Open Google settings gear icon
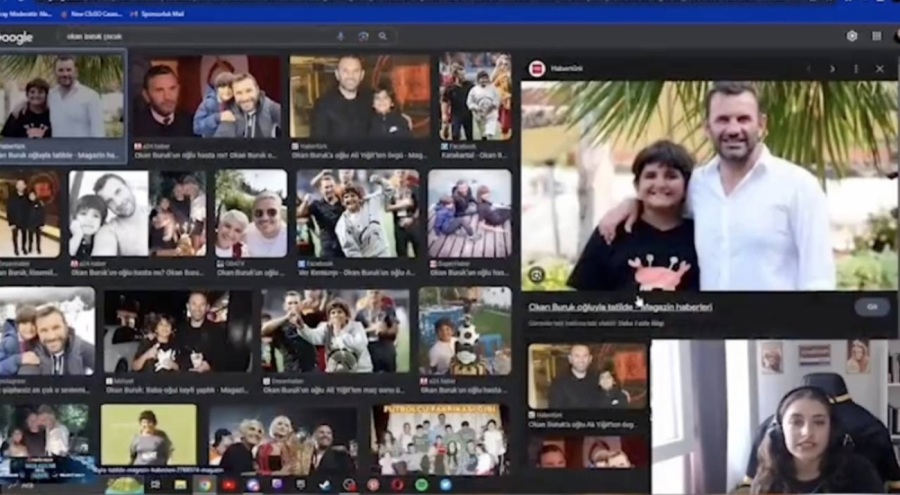Image resolution: width=900 pixels, height=495 pixels. tap(852, 36)
